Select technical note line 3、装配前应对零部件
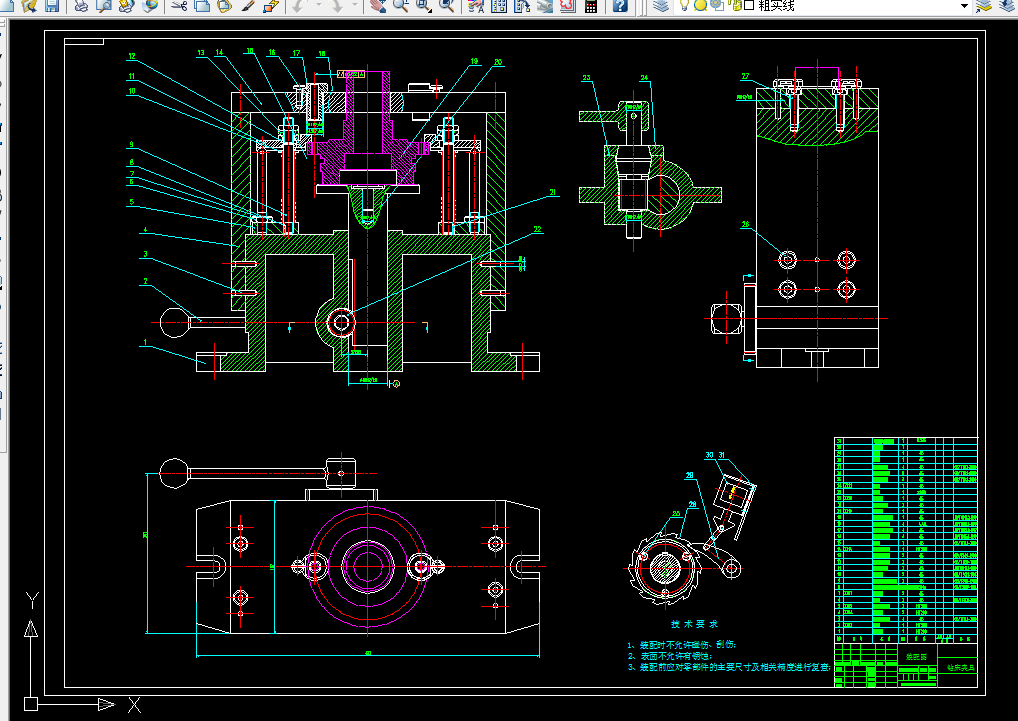 click(x=728, y=667)
